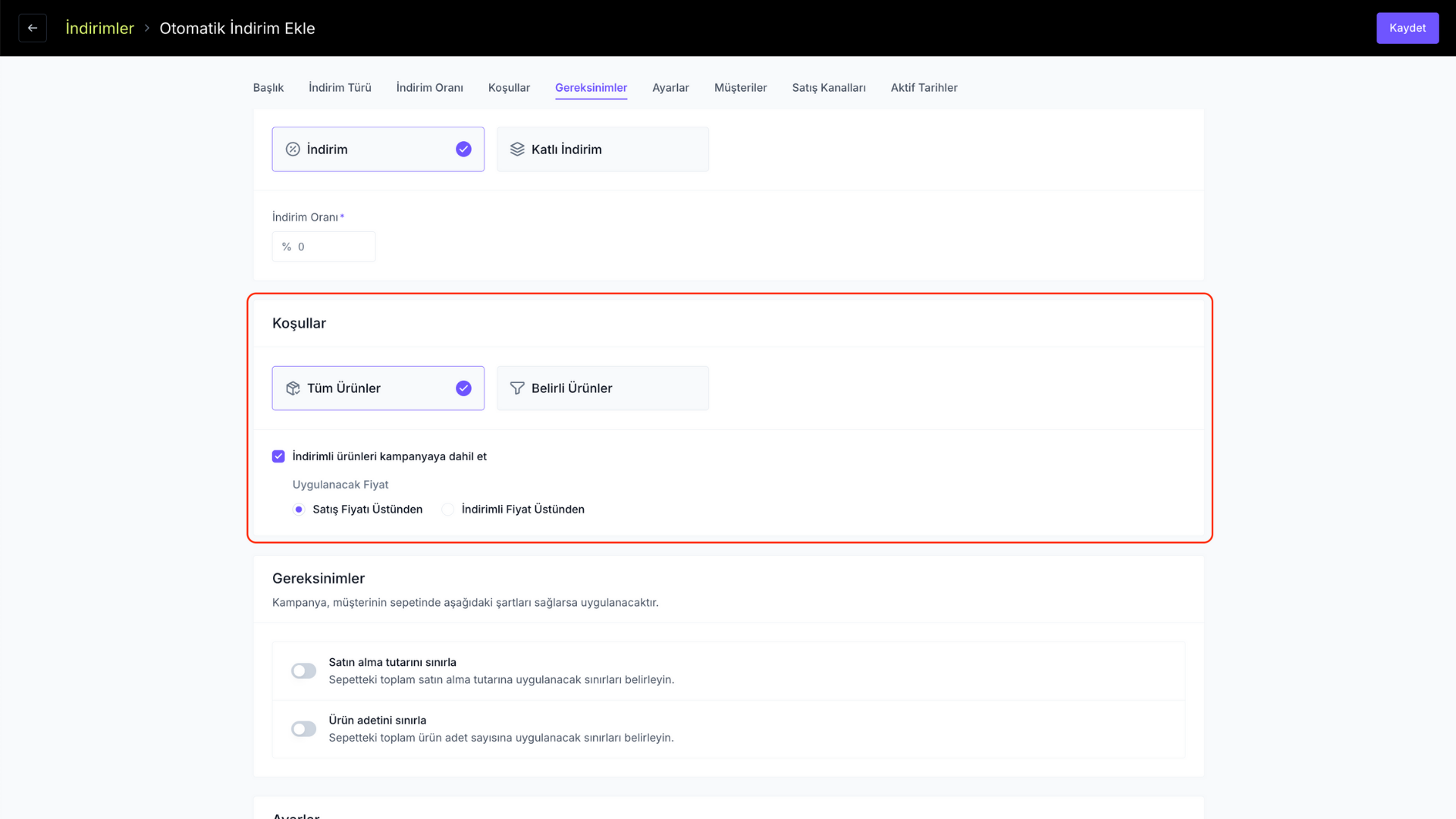1456x819 pixels.
Task: Open the Aktif Tarihler tab
Action: (x=924, y=88)
